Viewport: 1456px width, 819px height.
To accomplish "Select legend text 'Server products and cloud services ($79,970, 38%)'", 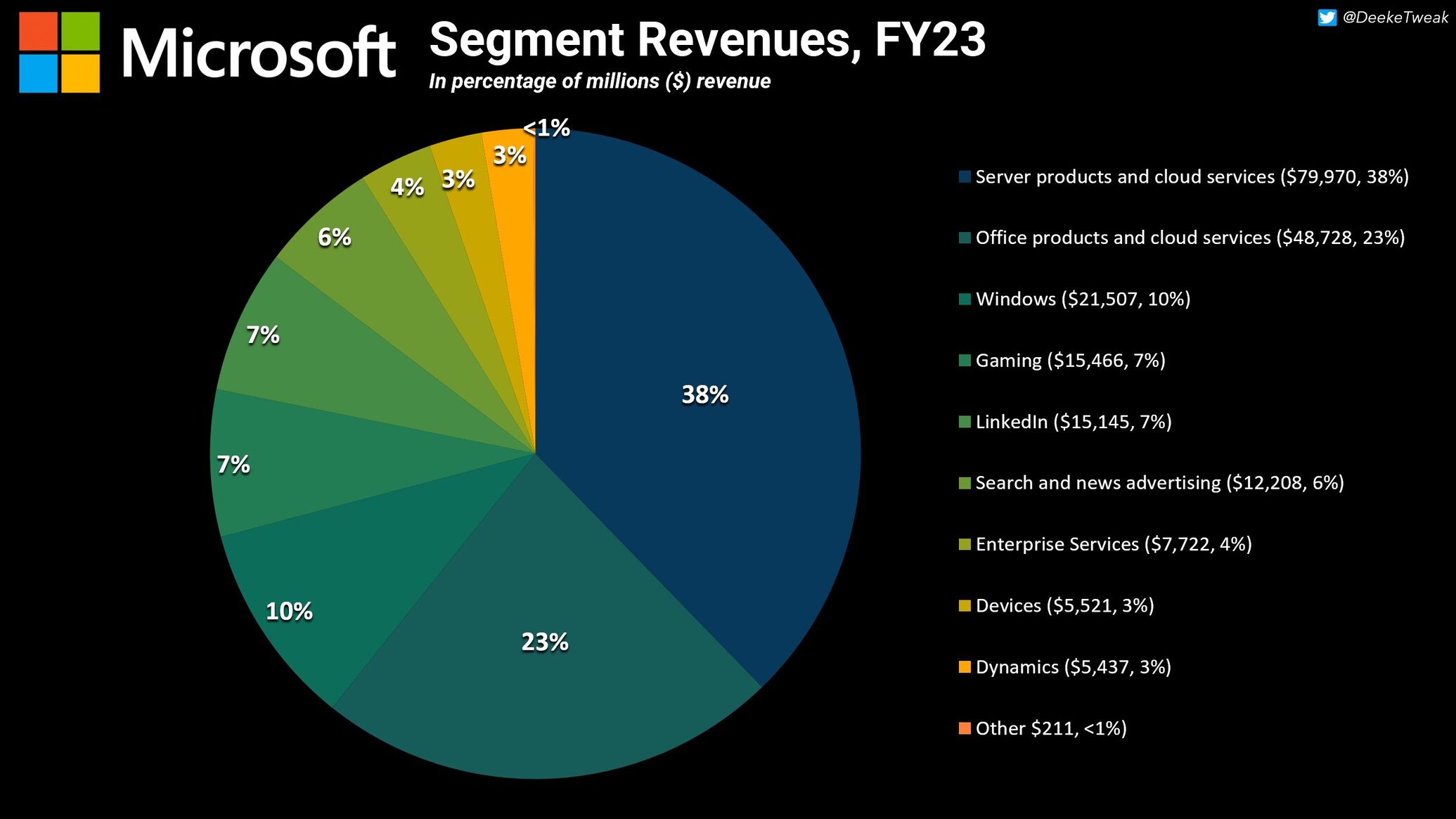I will pyautogui.click(x=1192, y=176).
